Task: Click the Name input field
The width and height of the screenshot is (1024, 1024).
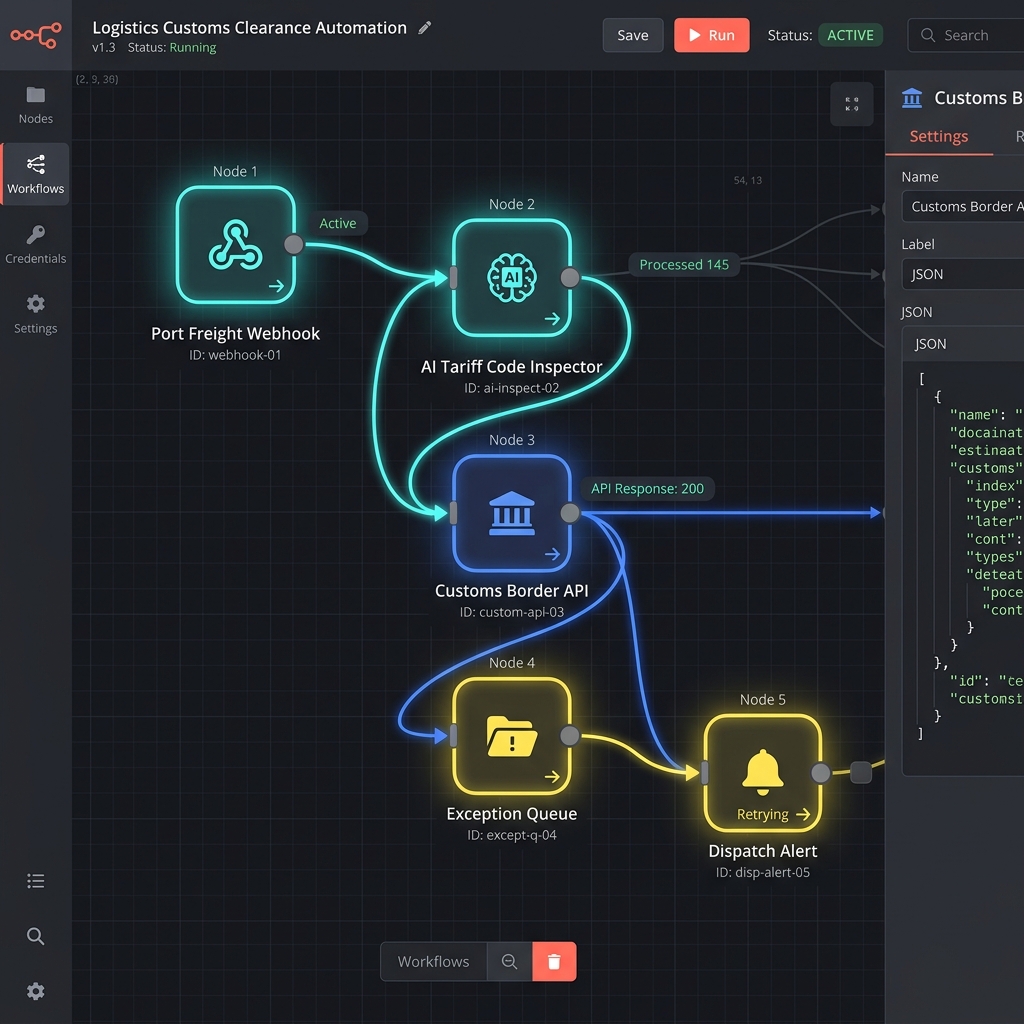Action: (963, 206)
